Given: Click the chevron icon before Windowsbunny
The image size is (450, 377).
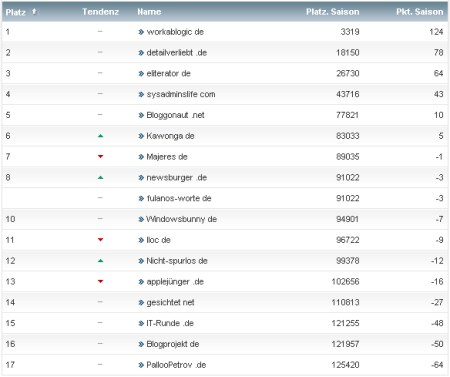Looking at the screenshot, I should pos(141,219).
